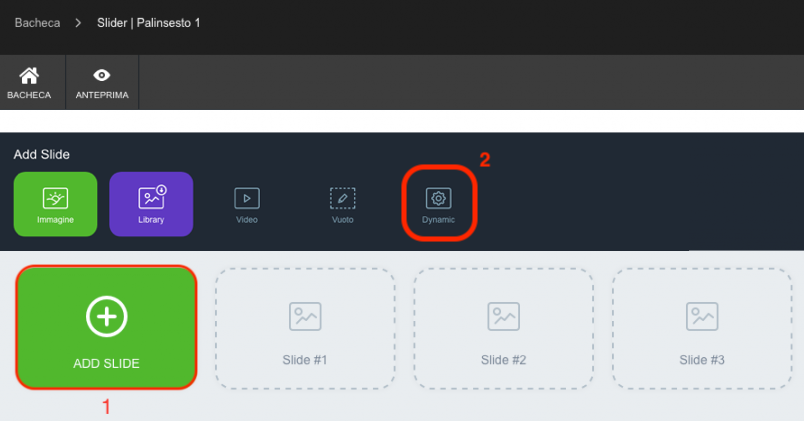Select the Slide #1 placeholder
This screenshot has height=421, width=804.
[305, 328]
